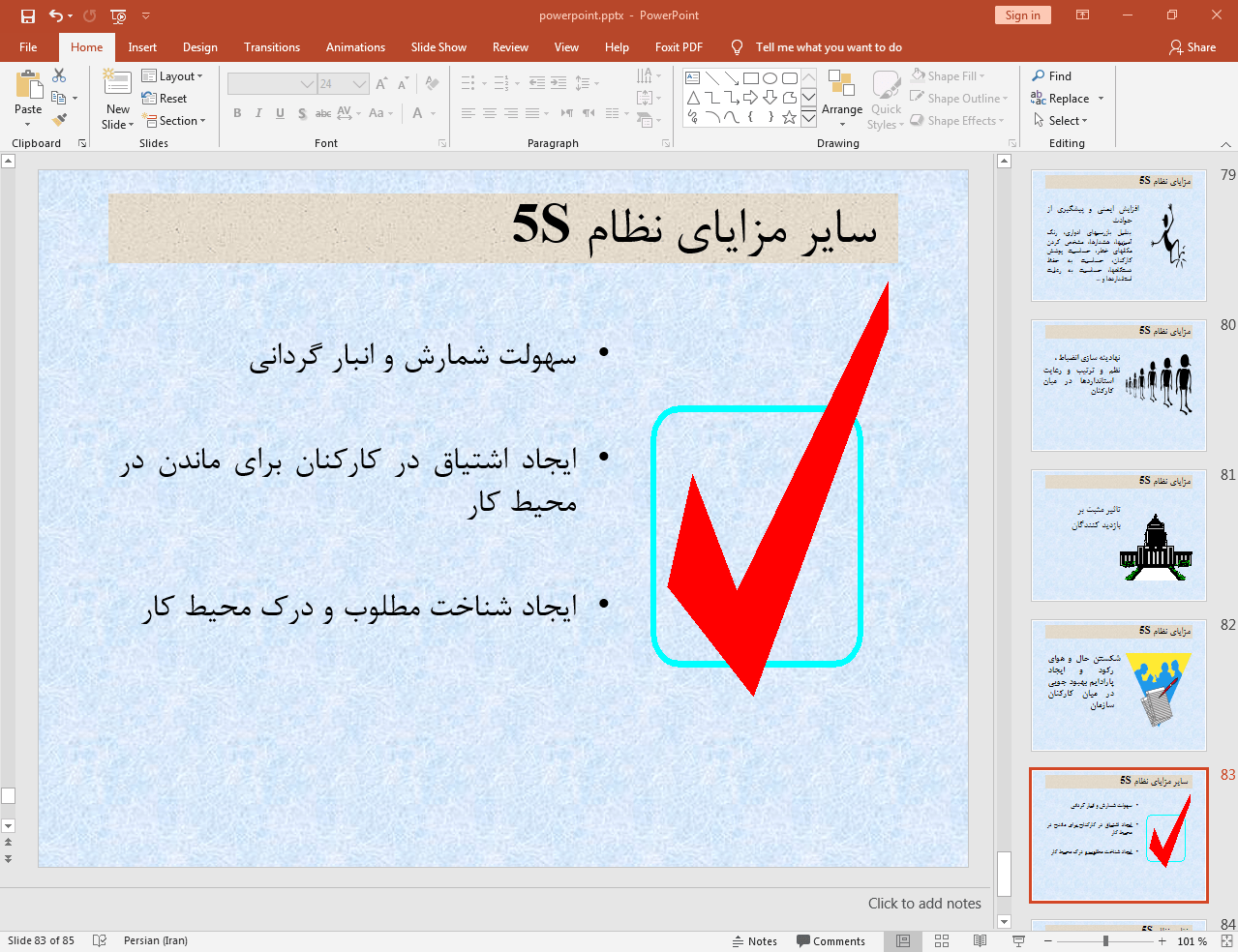Click the strikethrough text icon
Viewport: 1238px width, 952px height.
(322, 113)
